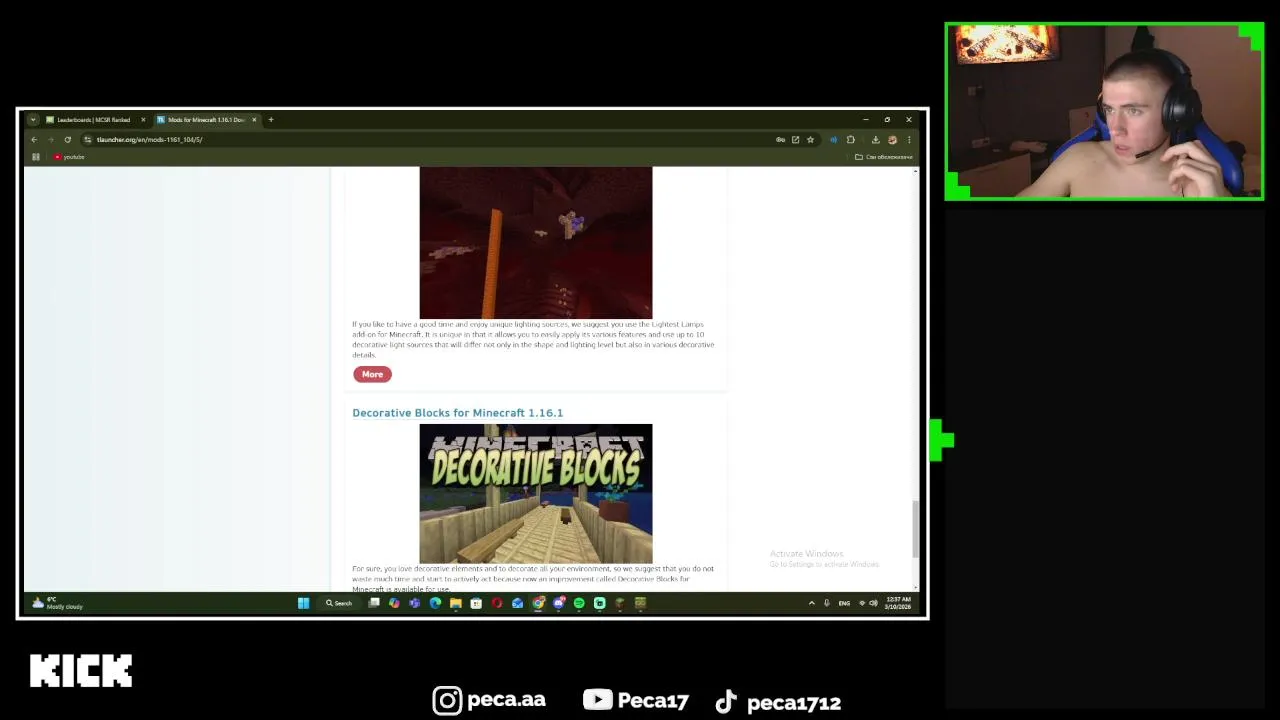Open the Extensions puzzle icon
This screenshot has height=720, width=1280.
[851, 140]
